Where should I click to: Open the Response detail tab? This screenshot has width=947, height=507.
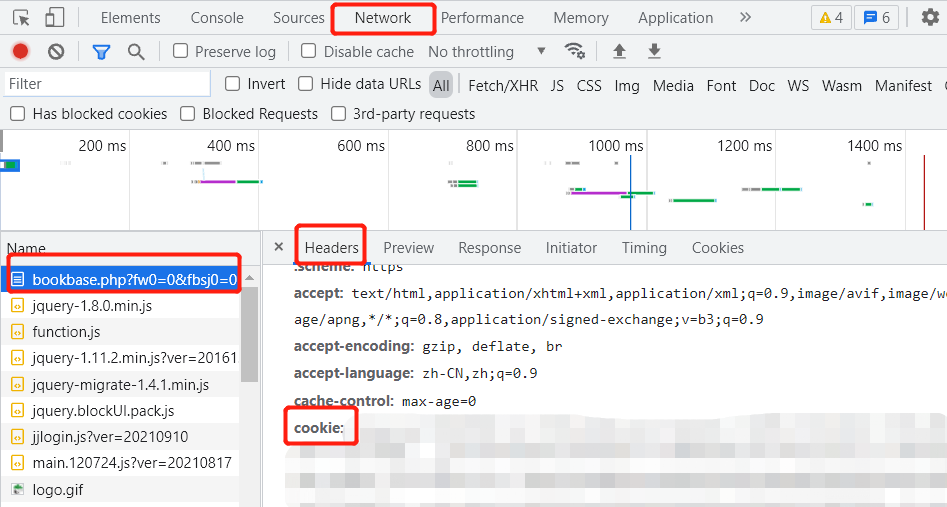click(x=489, y=248)
